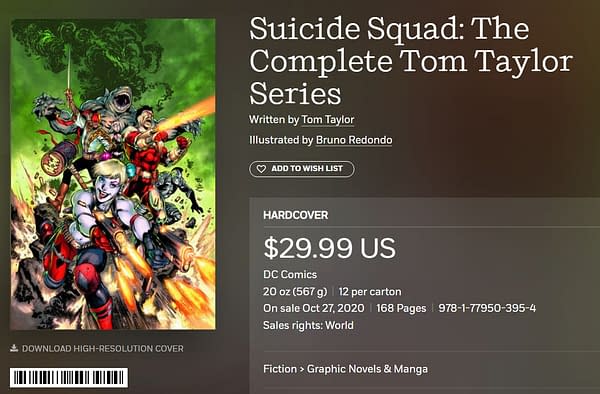Click the book title heading
The height and width of the screenshot is (394, 600).
click(x=410, y=61)
